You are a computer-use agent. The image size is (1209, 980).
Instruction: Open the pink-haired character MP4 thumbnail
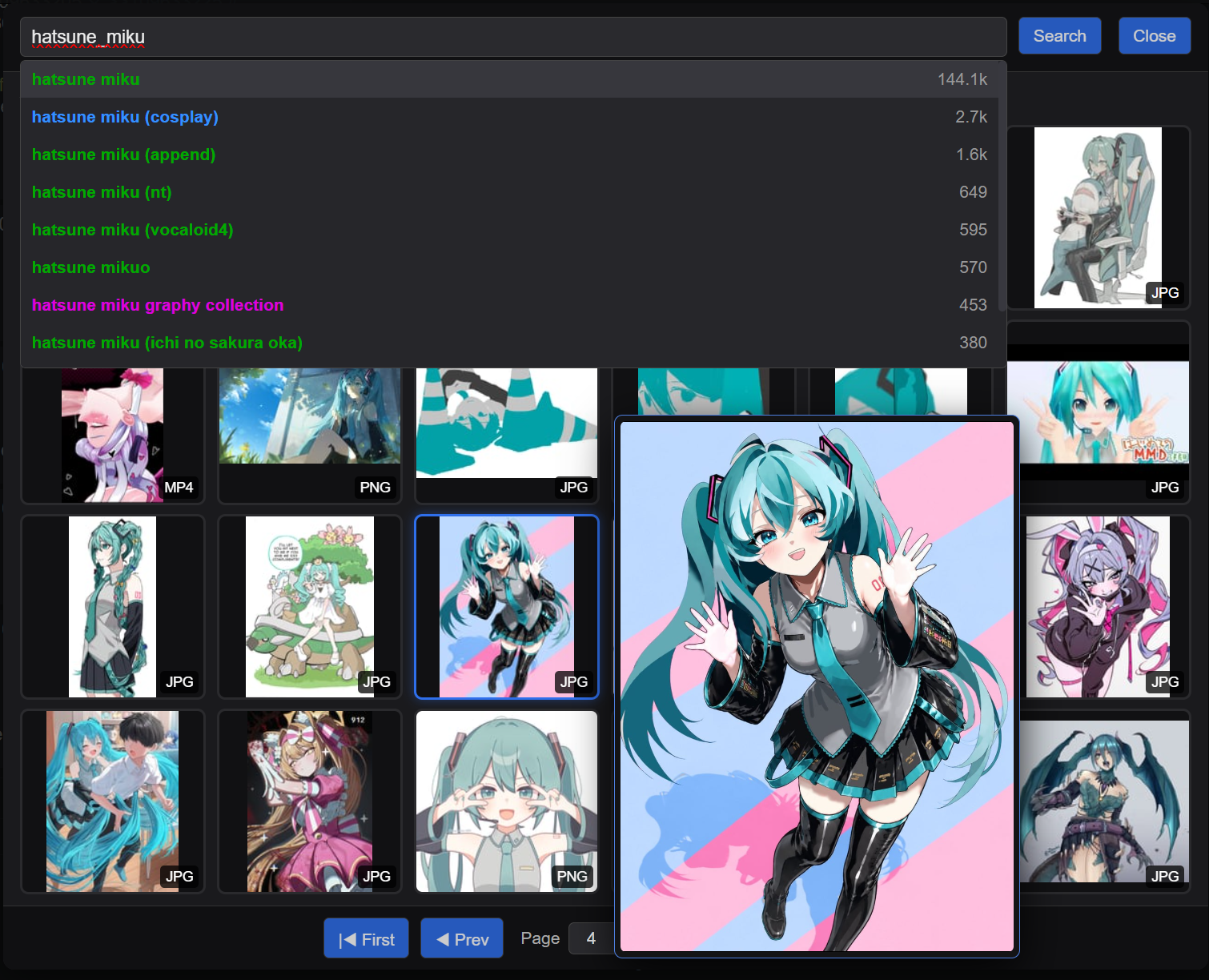113,435
